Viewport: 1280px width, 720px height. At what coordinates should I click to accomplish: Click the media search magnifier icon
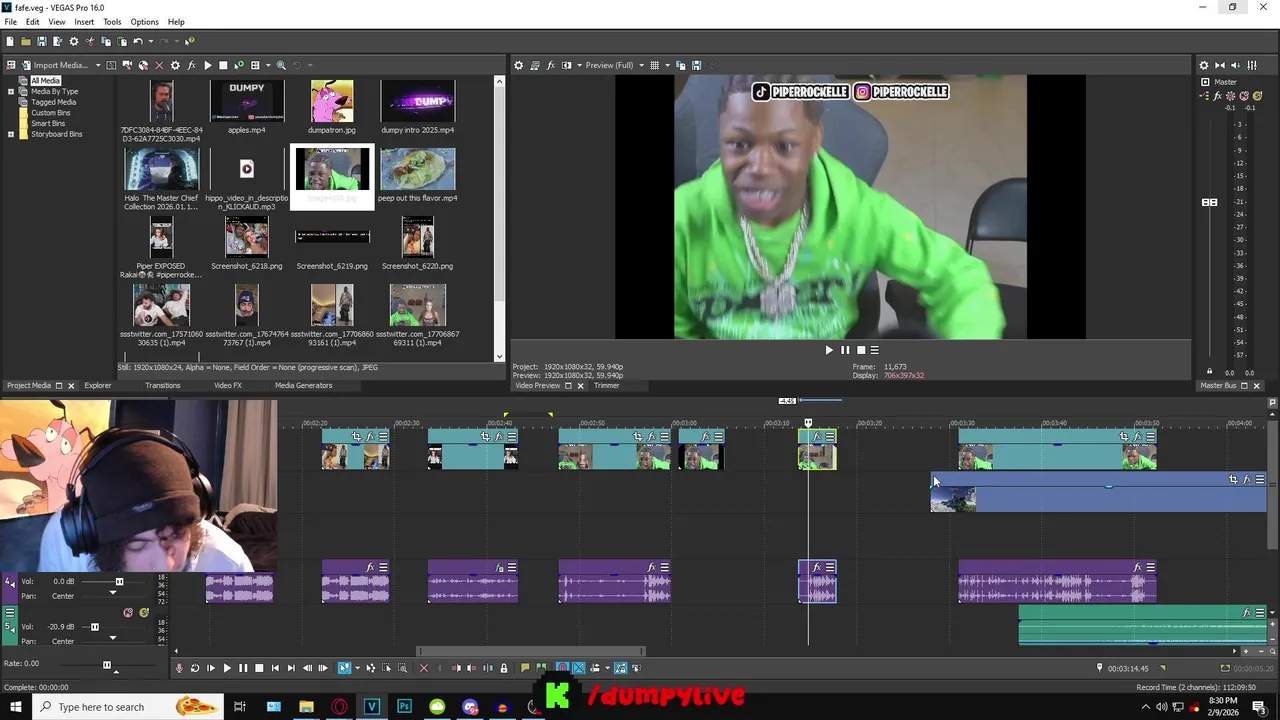[281, 65]
